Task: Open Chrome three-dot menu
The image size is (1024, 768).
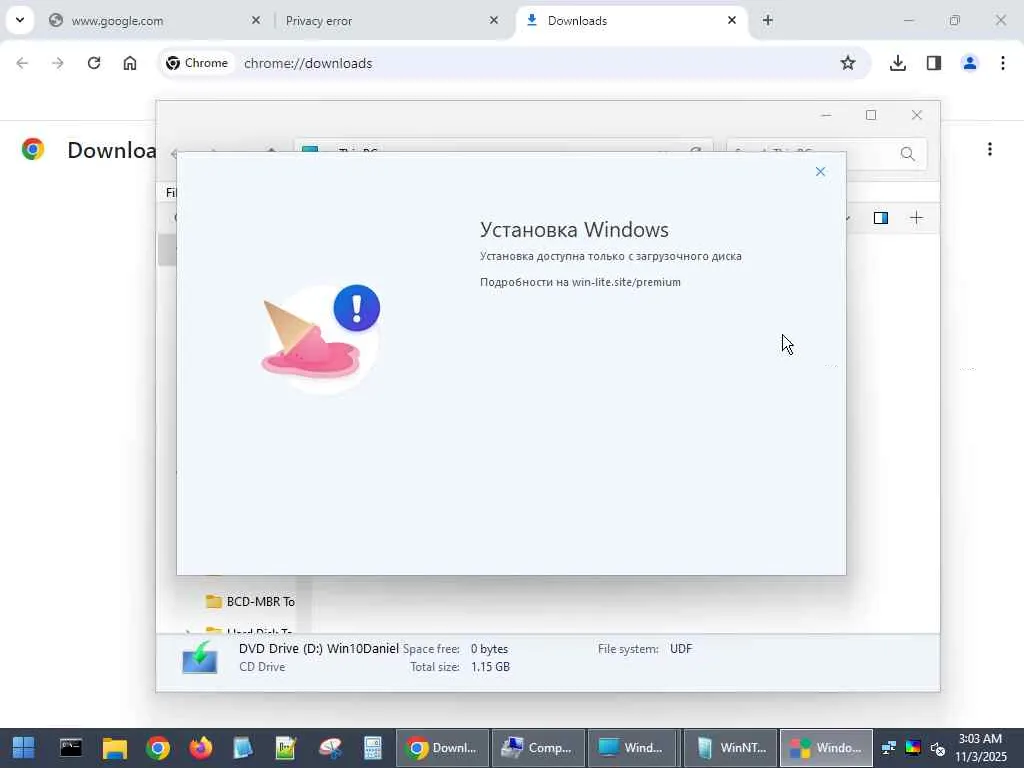Action: 1003,63
